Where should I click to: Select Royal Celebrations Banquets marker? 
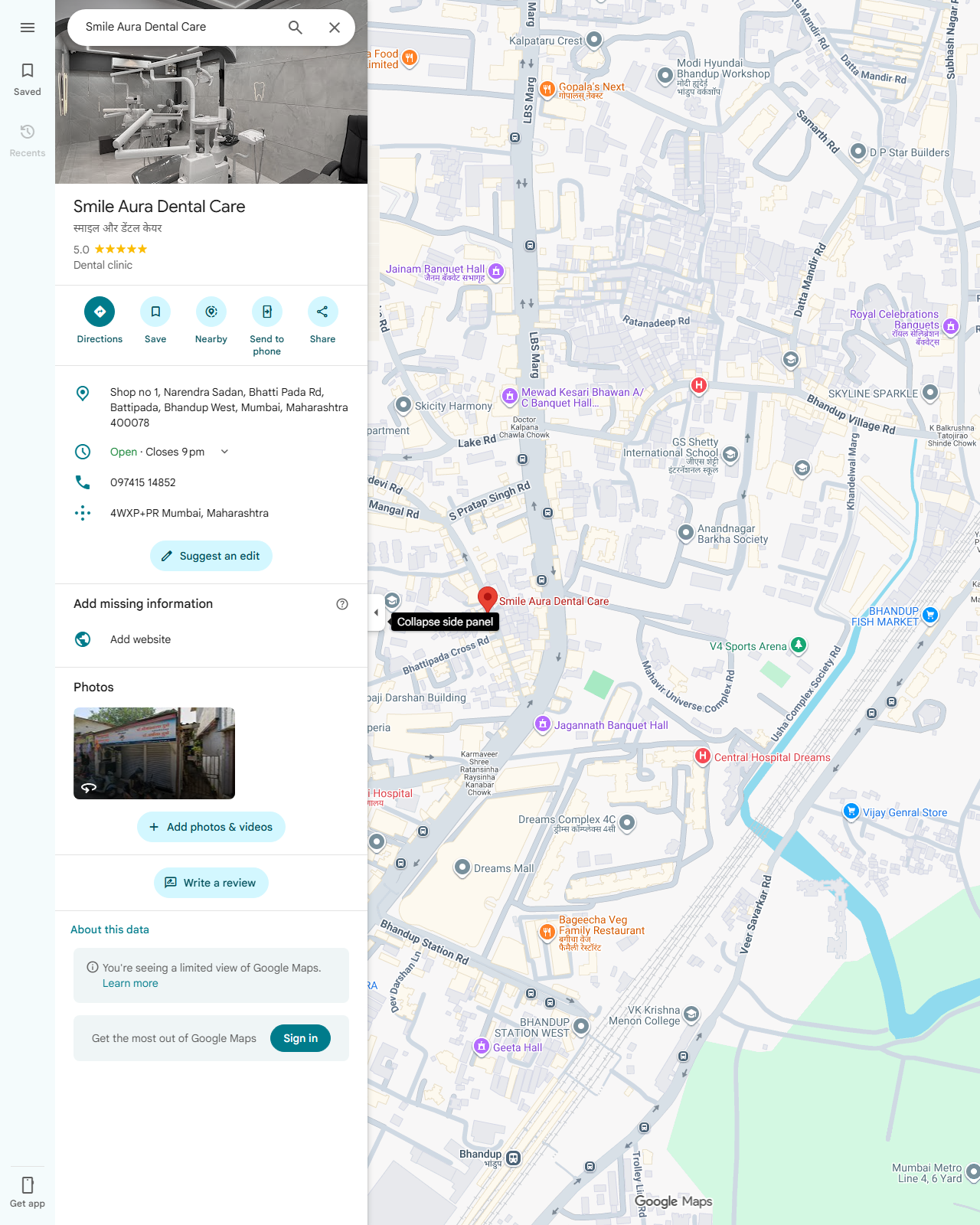tap(951, 326)
